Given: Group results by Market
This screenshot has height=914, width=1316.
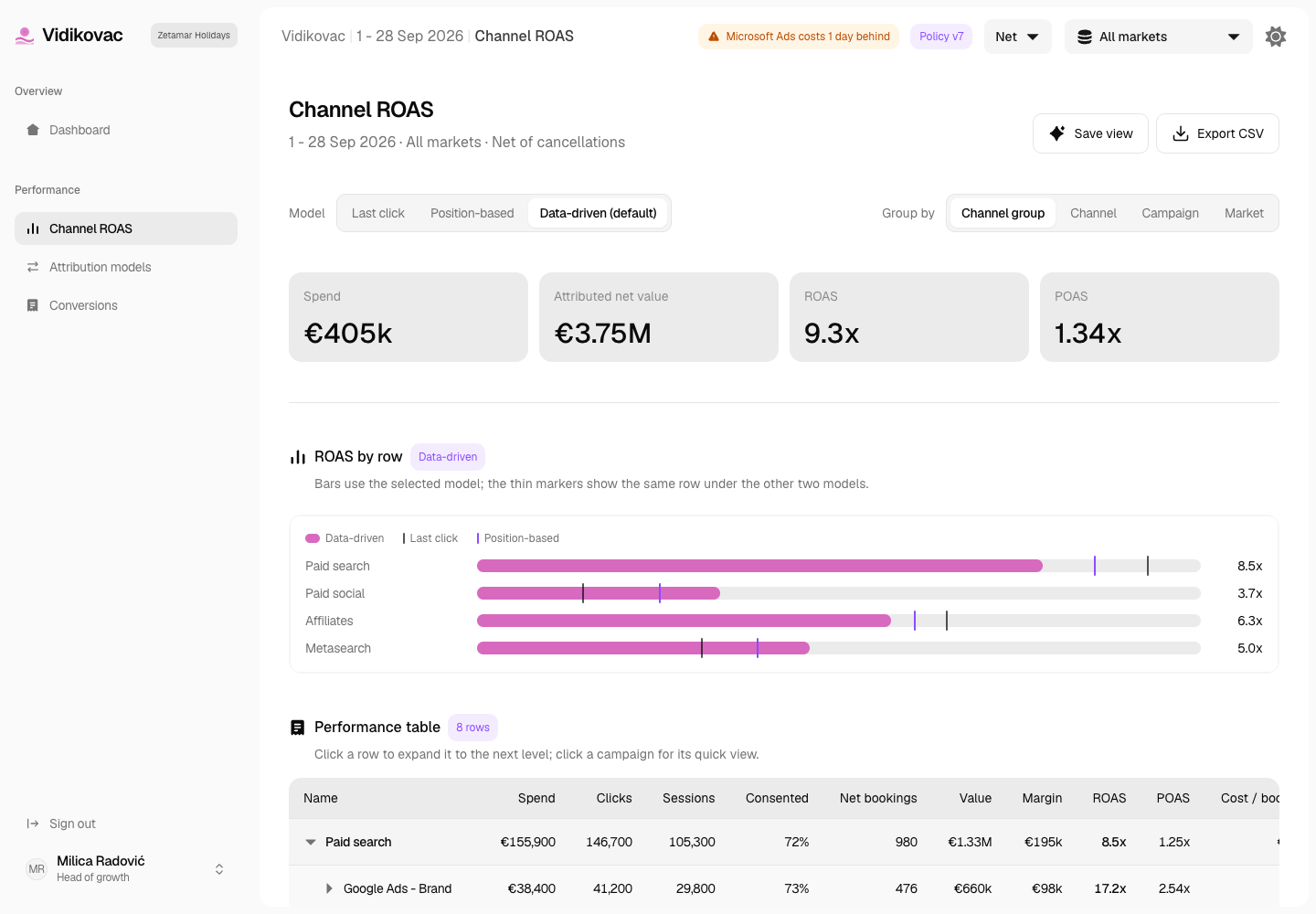Looking at the screenshot, I should (1244, 213).
